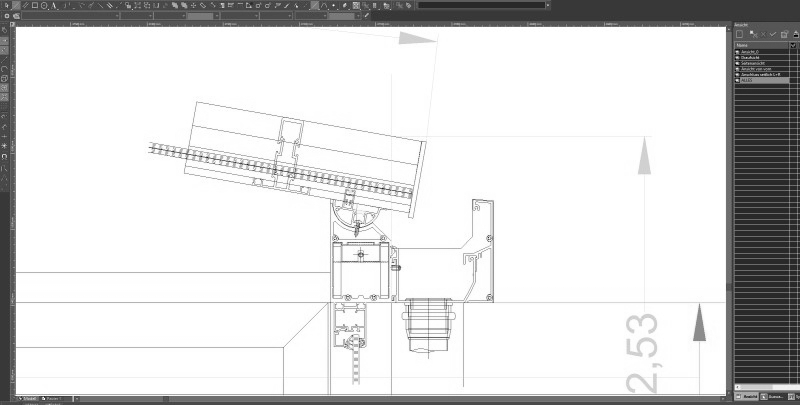The image size is (800, 405).
Task: Toggle the checkbox beside the Draufsicht view
Action: point(793,58)
